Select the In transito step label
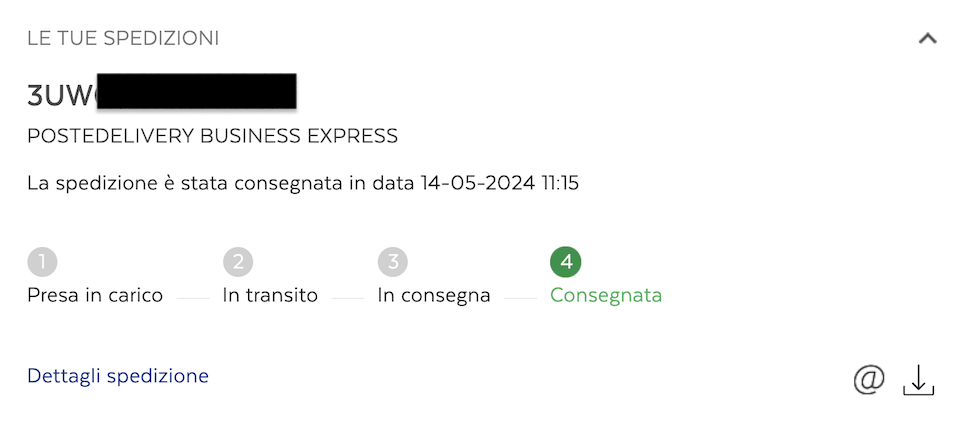Screen dimensions: 980x434 [270, 295]
